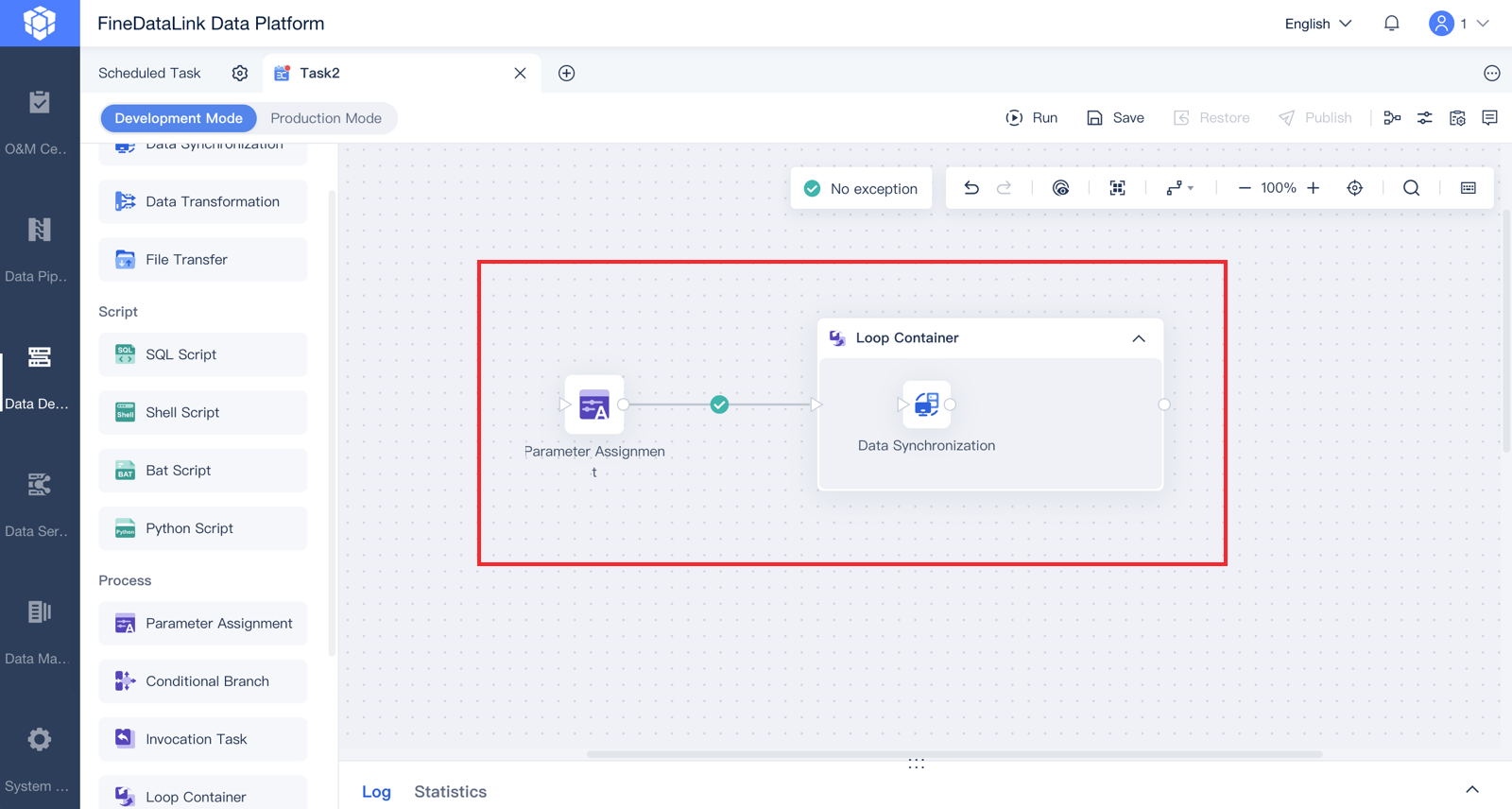Select Loop Container in node palette

(203, 794)
